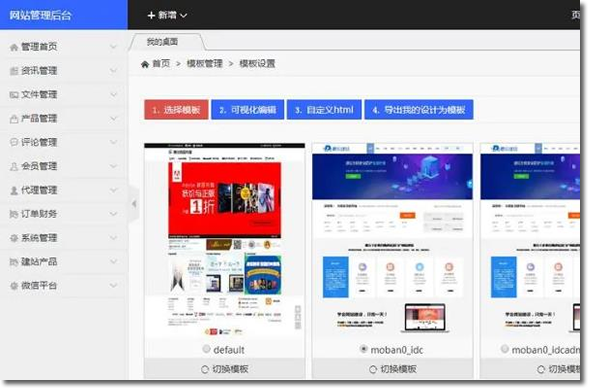Screen dimensions: 600x391
Task: Click 4. 导出我的设计为模板 button
Action: point(419,110)
